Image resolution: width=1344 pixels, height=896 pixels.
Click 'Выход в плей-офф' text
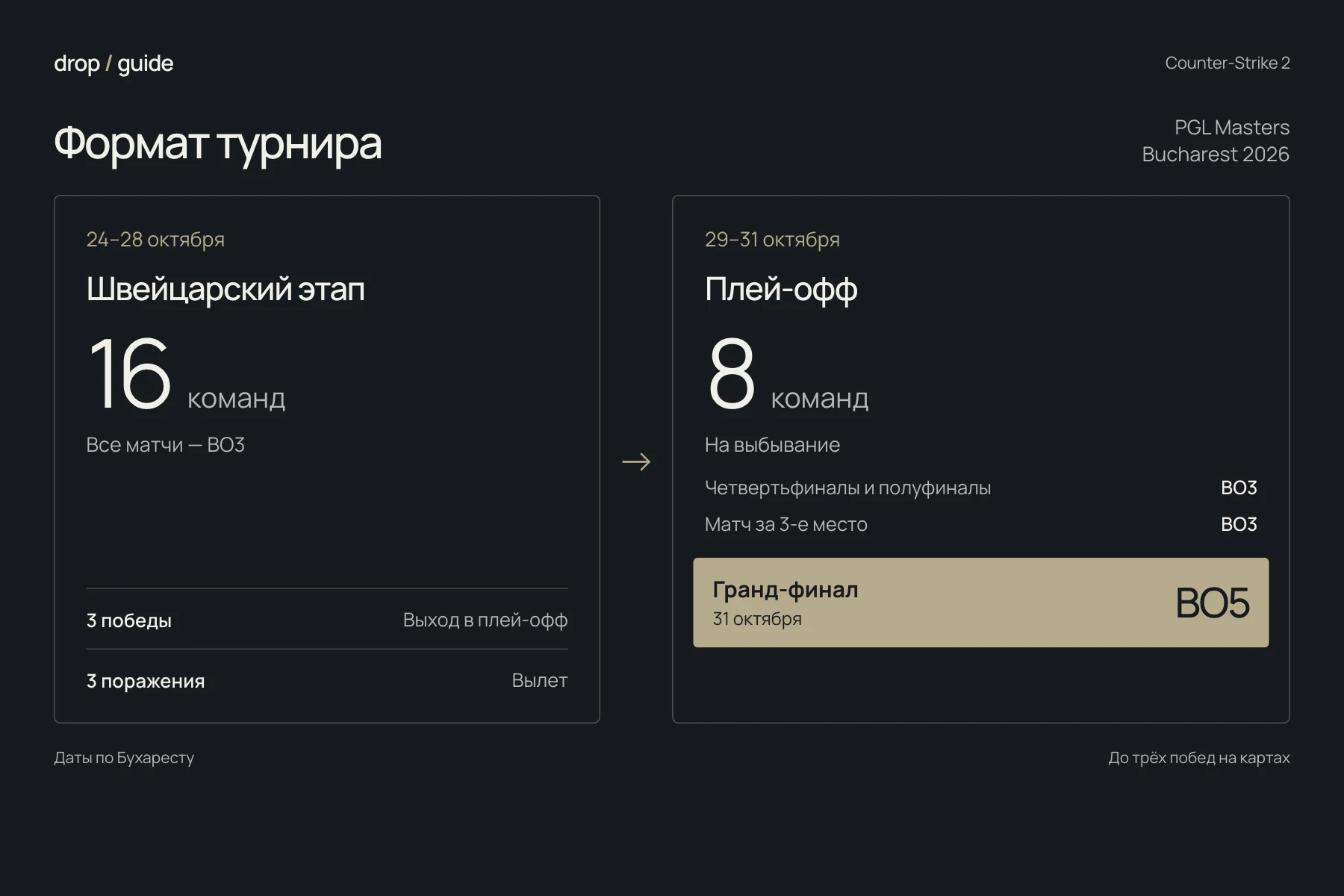click(x=485, y=620)
